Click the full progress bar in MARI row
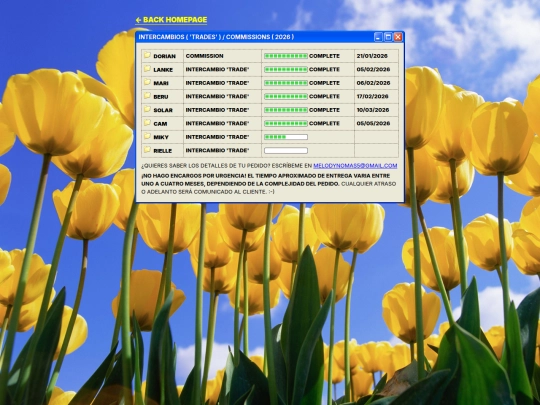 [x=286, y=83]
